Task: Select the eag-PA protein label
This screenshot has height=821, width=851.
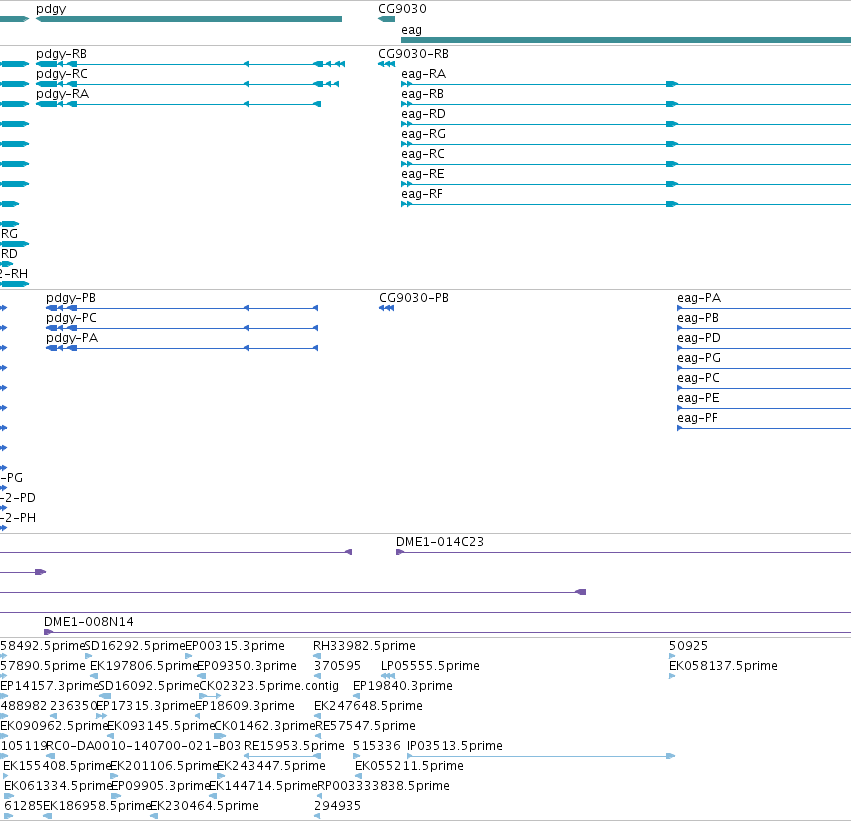Action: click(699, 298)
